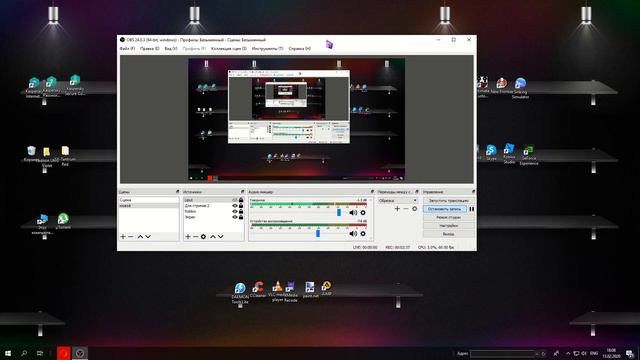Add a new scene with the plus icon
This screenshot has height=360, width=640.
pos(123,237)
